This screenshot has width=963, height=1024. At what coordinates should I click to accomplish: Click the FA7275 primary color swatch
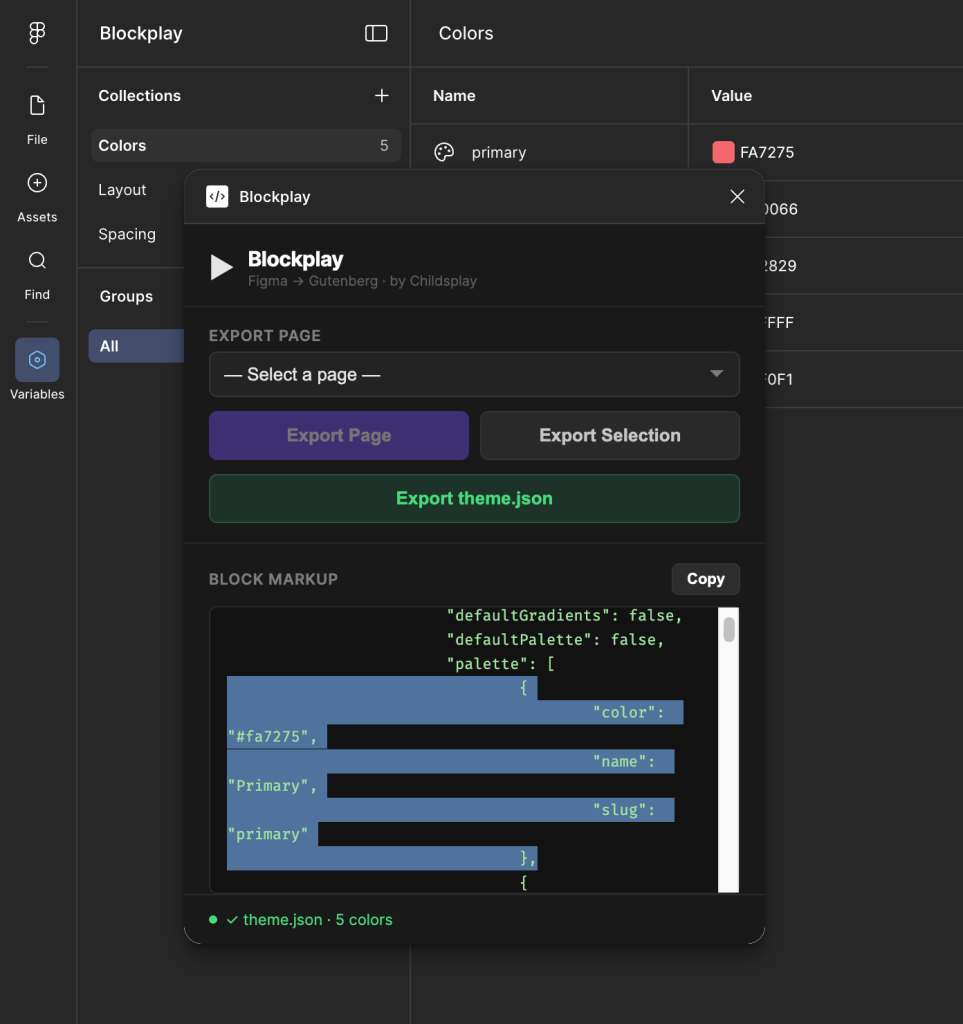pos(723,152)
